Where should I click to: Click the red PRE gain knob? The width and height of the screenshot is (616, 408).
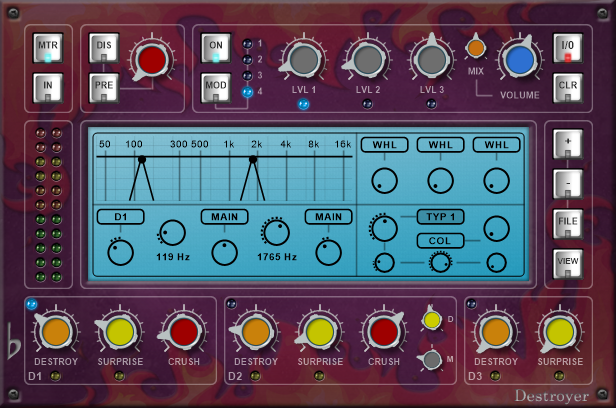pyautogui.click(x=152, y=59)
